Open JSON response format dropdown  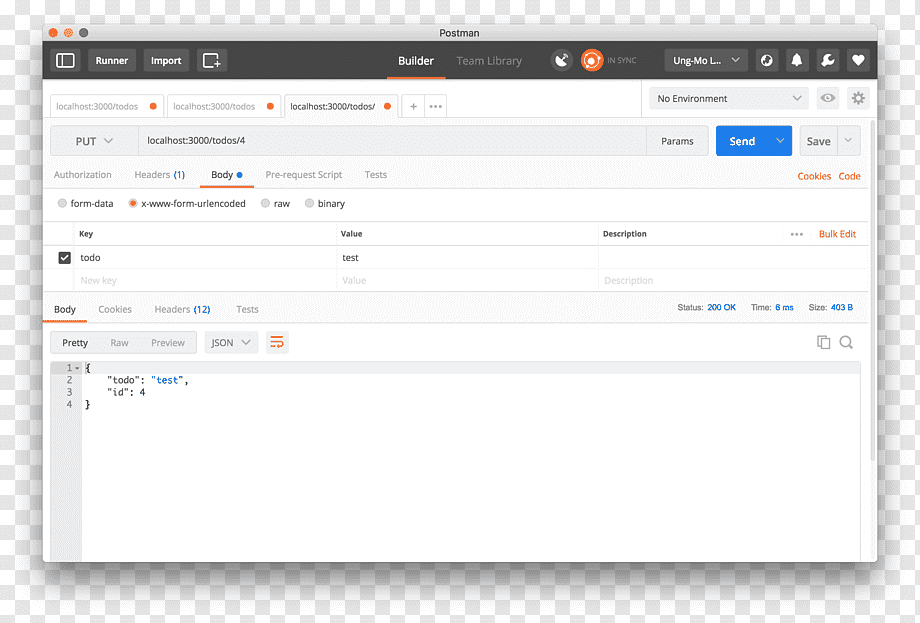[x=231, y=343]
